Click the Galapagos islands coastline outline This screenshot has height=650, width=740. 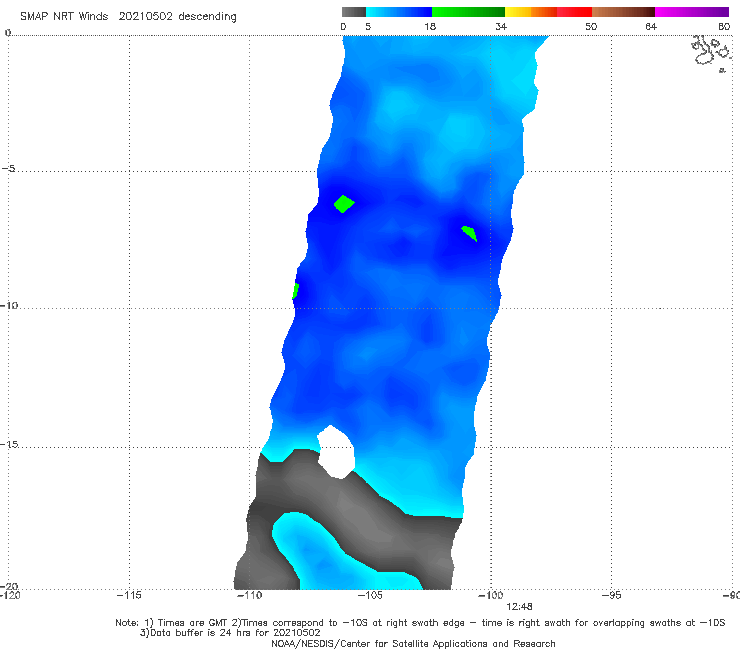[711, 53]
